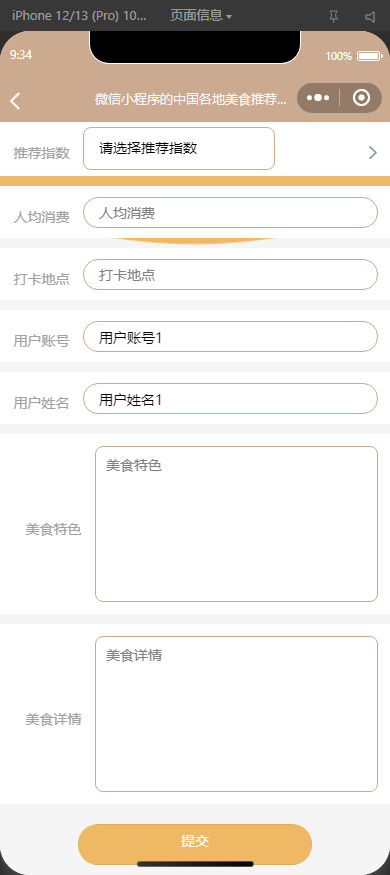Submit the form with 提交 button
390x875 pixels.
[x=195, y=844]
